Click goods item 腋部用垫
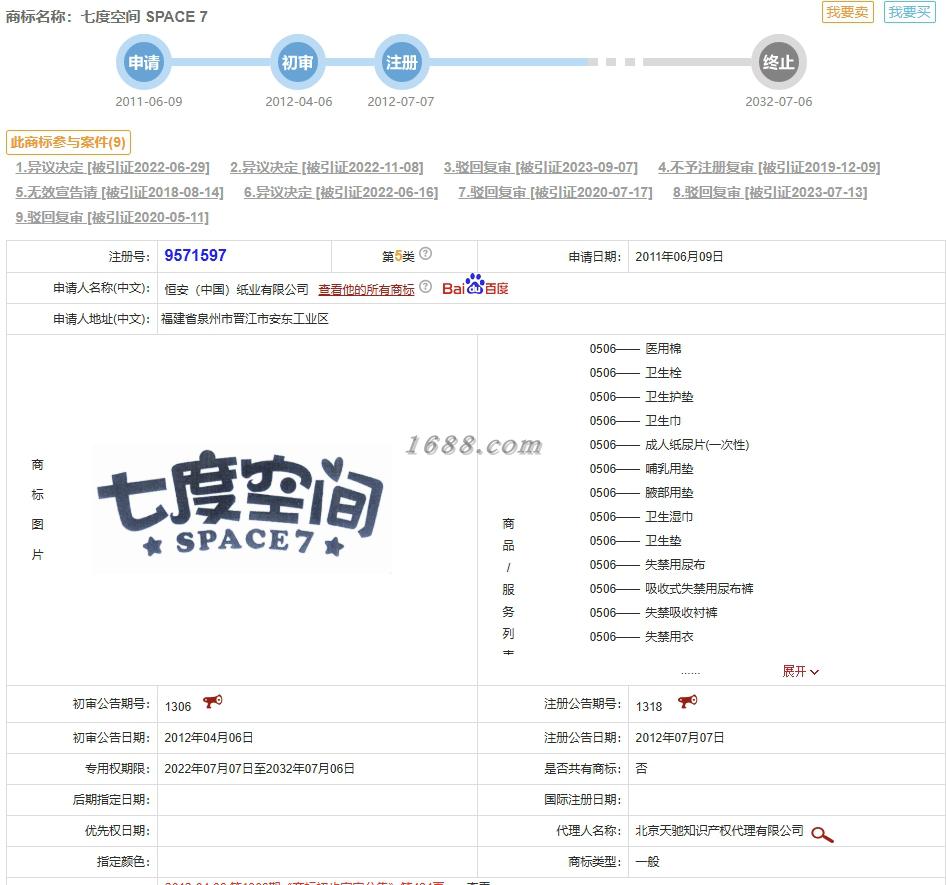Image resolution: width=946 pixels, height=885 pixels. pos(669,493)
